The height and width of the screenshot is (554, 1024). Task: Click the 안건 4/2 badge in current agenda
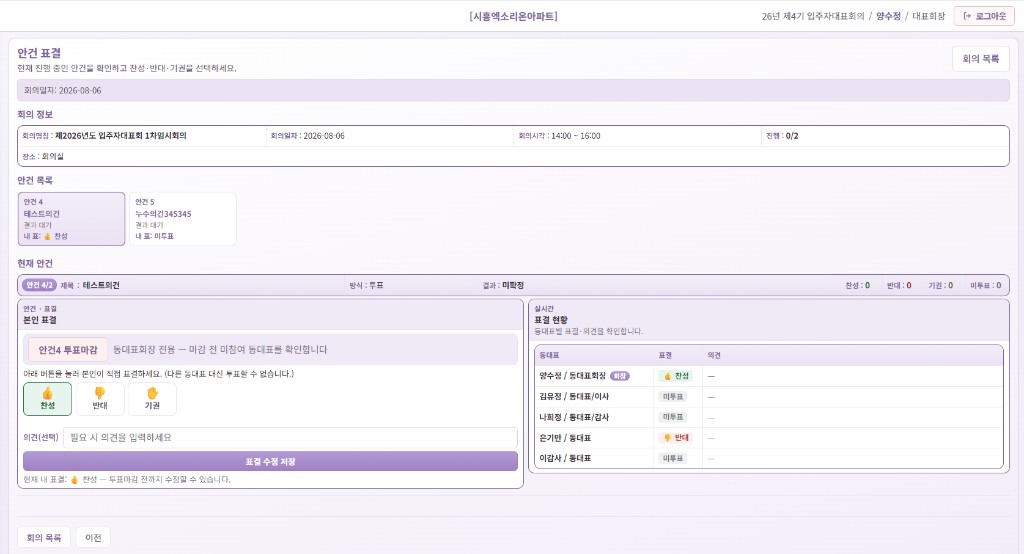point(39,285)
